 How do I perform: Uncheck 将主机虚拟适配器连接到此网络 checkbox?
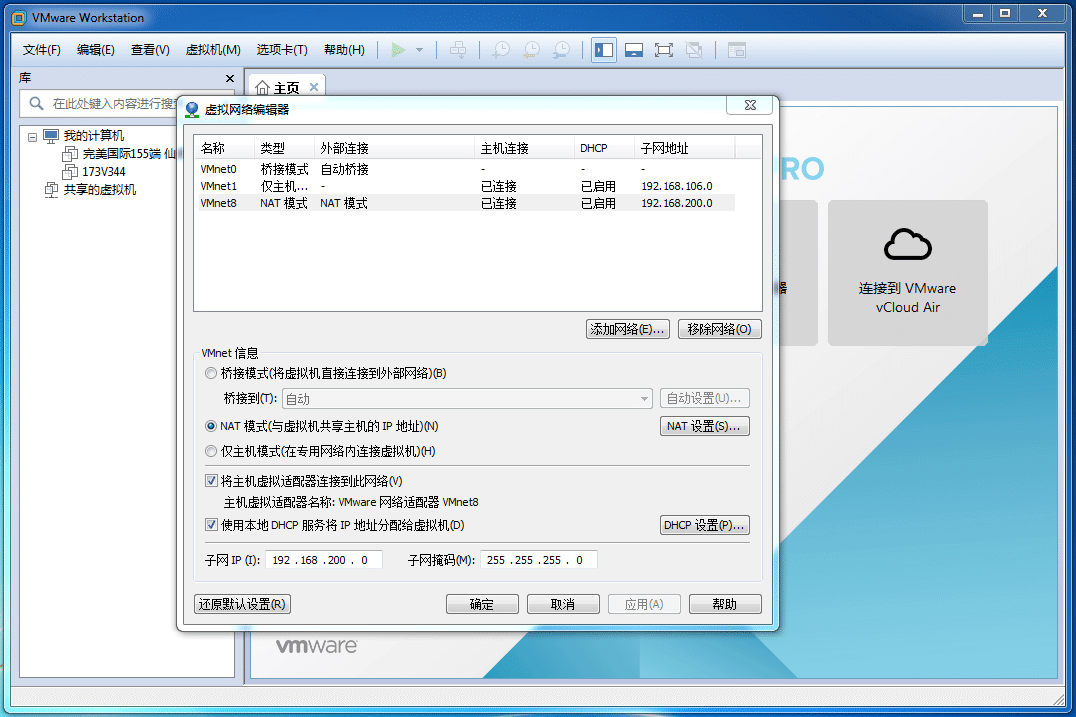[x=211, y=481]
